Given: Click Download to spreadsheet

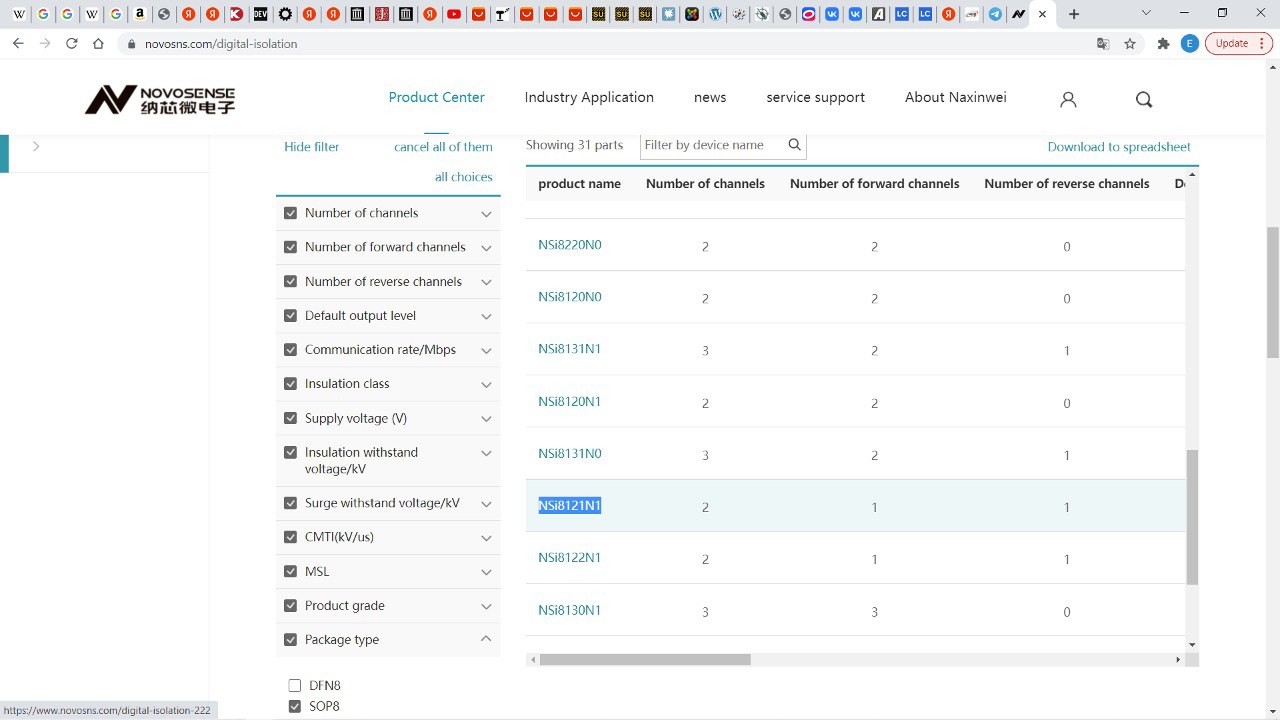Looking at the screenshot, I should [x=1119, y=146].
